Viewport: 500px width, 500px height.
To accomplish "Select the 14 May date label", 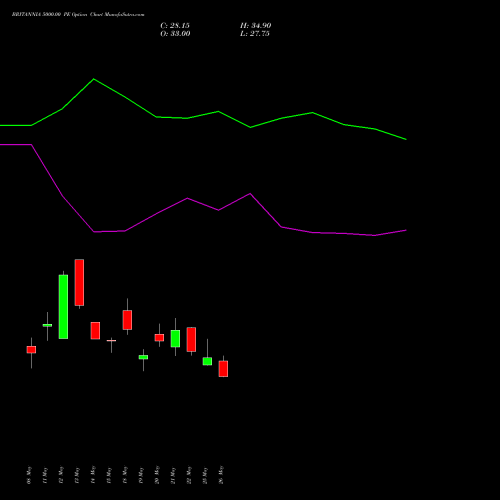I will (x=93, y=475).
